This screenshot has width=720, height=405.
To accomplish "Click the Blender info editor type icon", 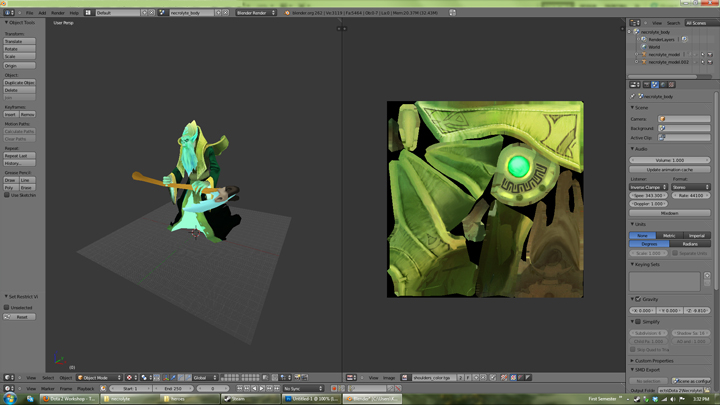I will click(x=7, y=13).
